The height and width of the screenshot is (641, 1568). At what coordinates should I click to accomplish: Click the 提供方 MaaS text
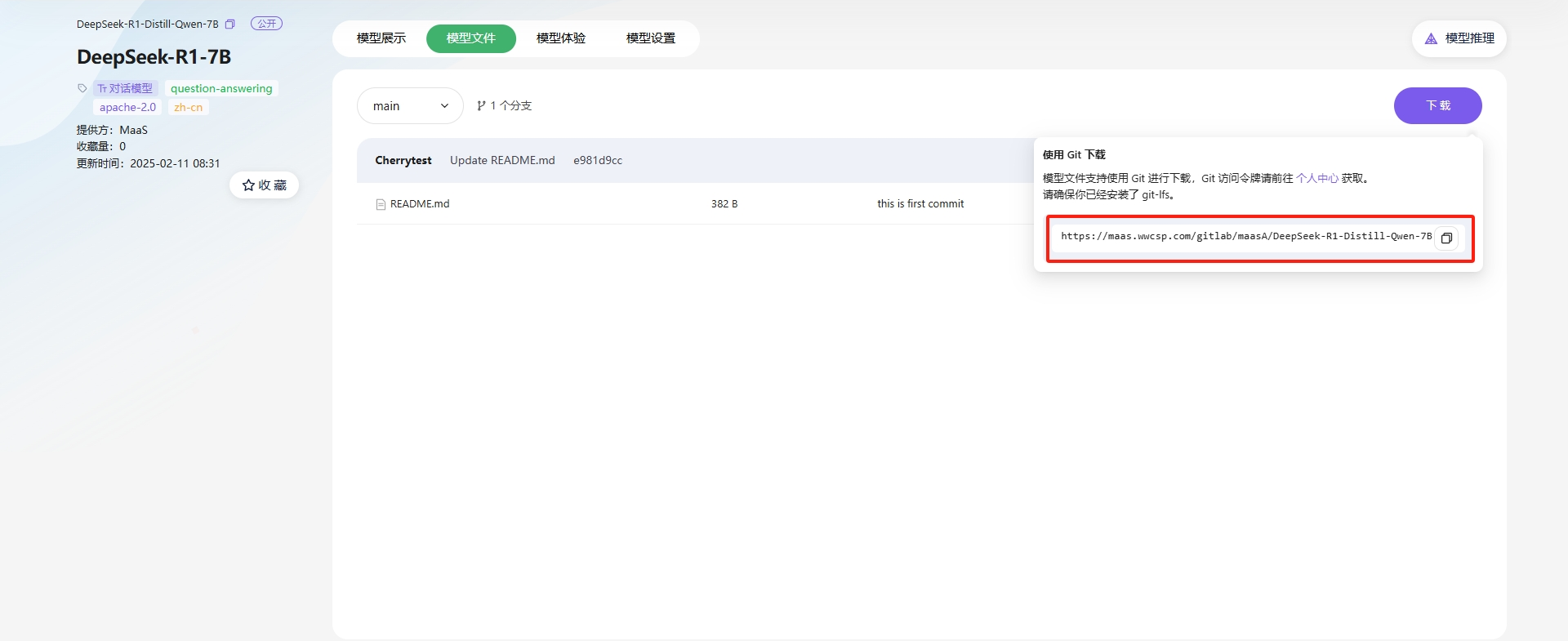click(113, 130)
